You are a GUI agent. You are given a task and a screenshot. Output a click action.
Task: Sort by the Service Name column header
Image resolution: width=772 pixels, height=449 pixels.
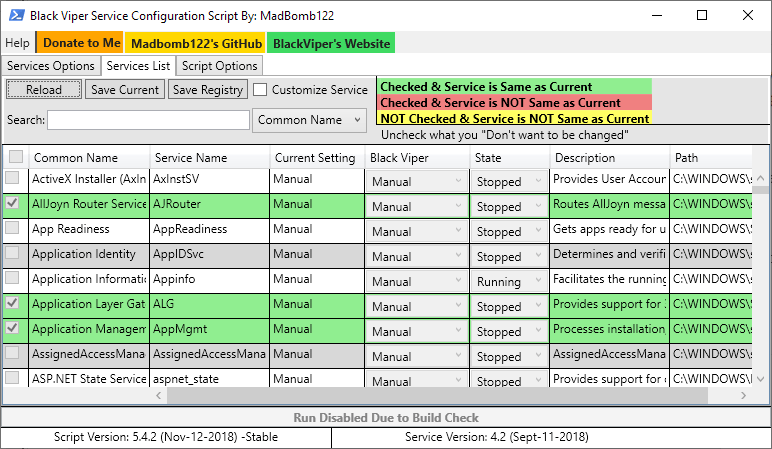click(189, 158)
